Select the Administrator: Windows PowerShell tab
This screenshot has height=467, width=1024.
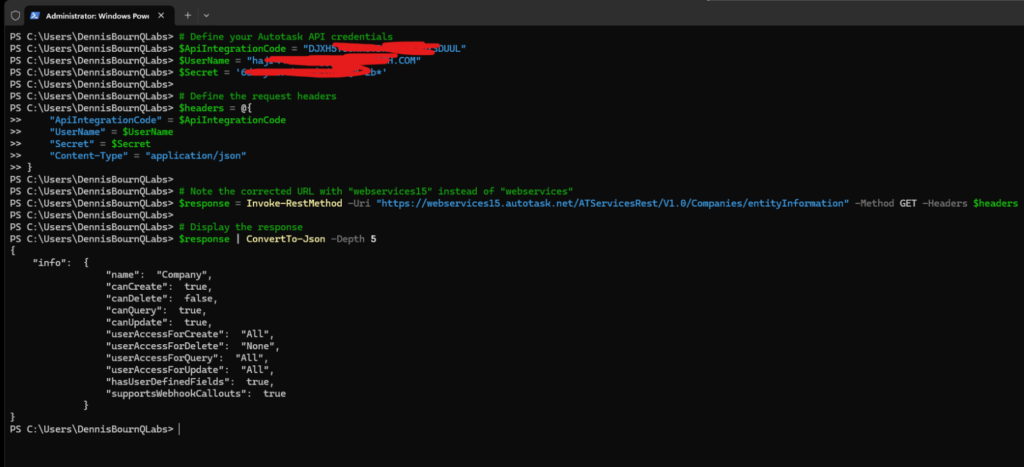(99, 15)
